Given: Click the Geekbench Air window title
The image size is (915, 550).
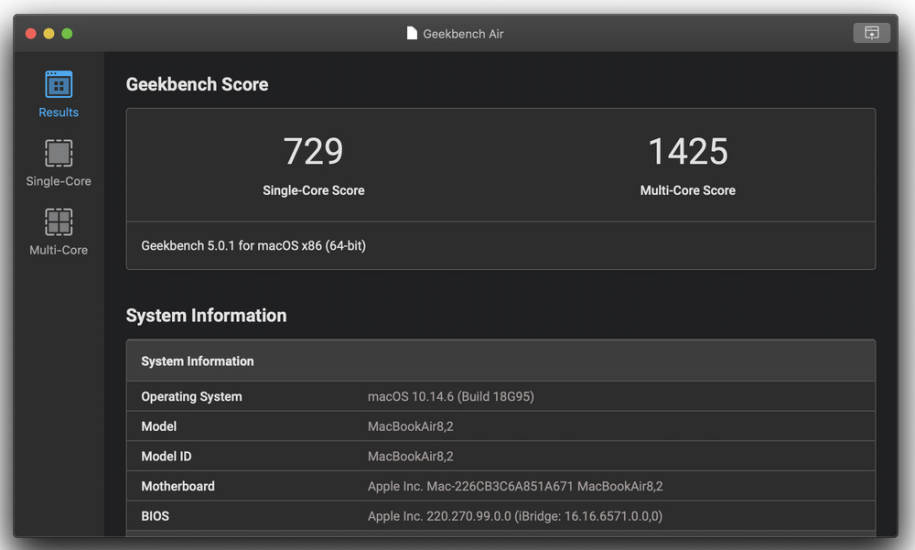Looking at the screenshot, I should (463, 34).
